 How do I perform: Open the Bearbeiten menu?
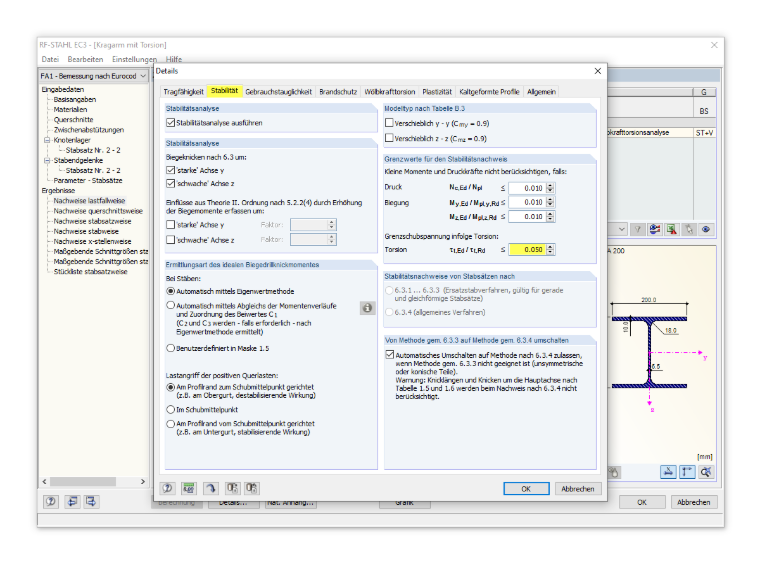85,59
